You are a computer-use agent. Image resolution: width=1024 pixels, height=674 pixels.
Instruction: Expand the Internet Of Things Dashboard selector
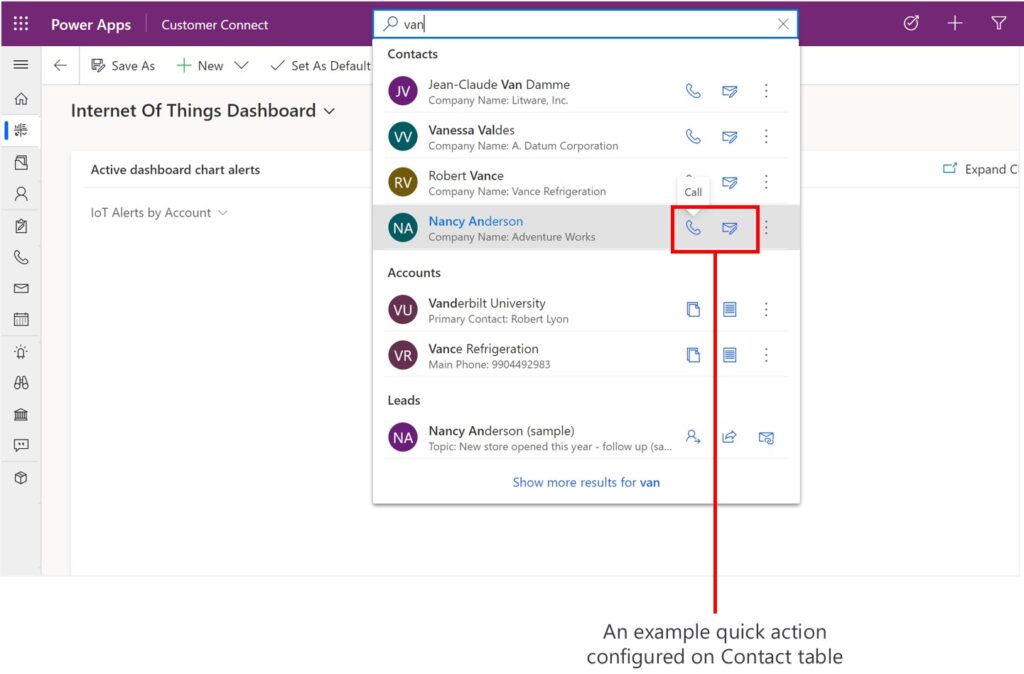click(x=329, y=111)
